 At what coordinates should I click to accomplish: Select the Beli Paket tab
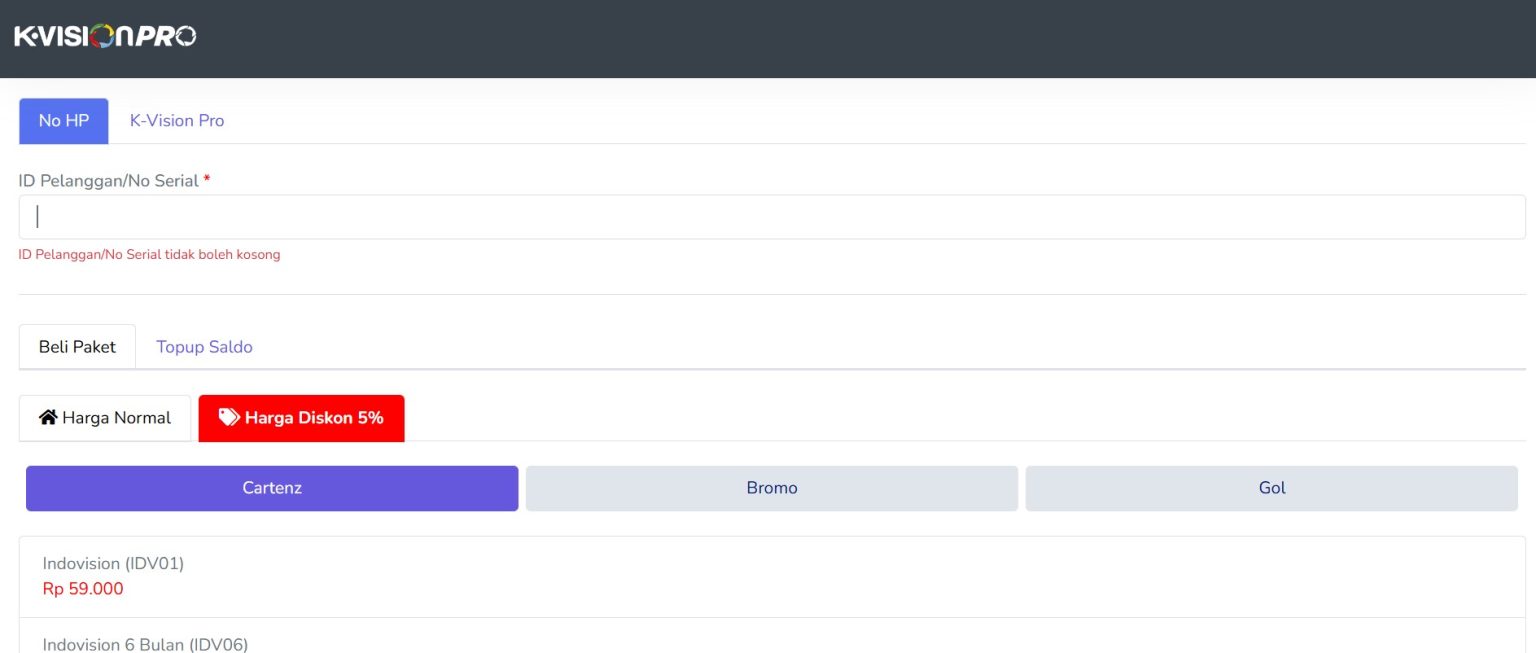(x=77, y=347)
